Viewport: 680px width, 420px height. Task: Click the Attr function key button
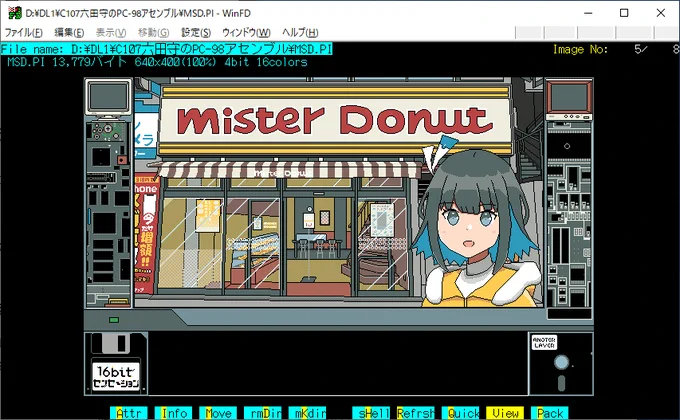(129, 413)
